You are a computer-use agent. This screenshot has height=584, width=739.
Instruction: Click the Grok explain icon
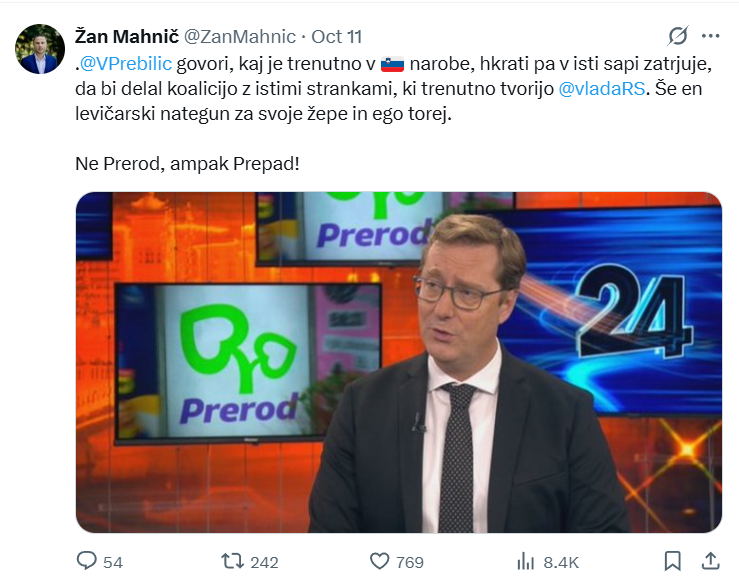(678, 36)
